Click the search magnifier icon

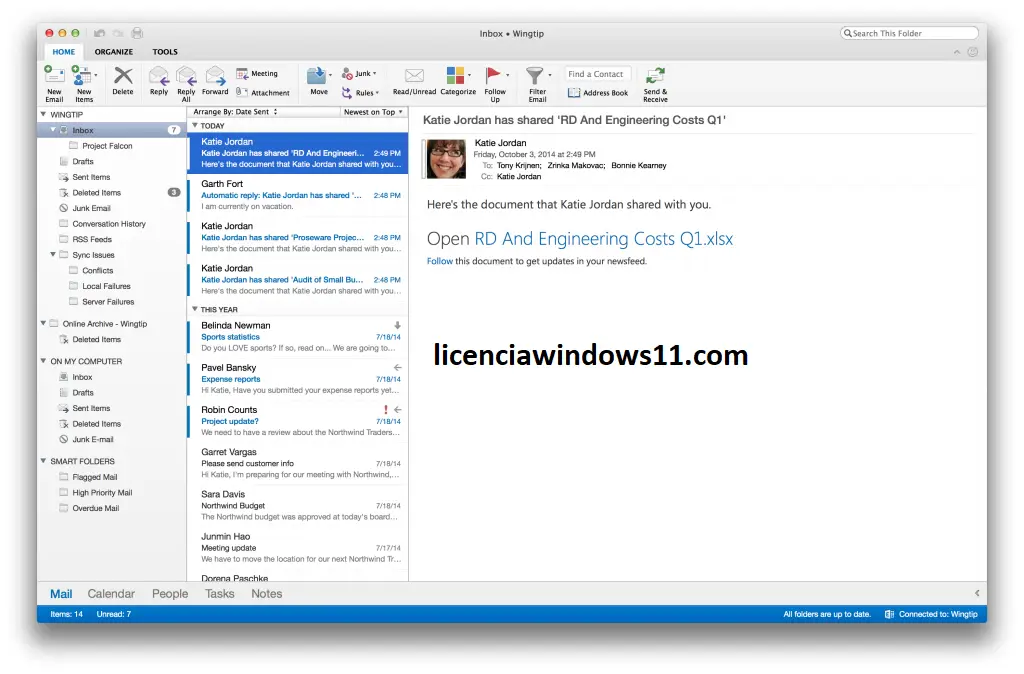(x=848, y=33)
